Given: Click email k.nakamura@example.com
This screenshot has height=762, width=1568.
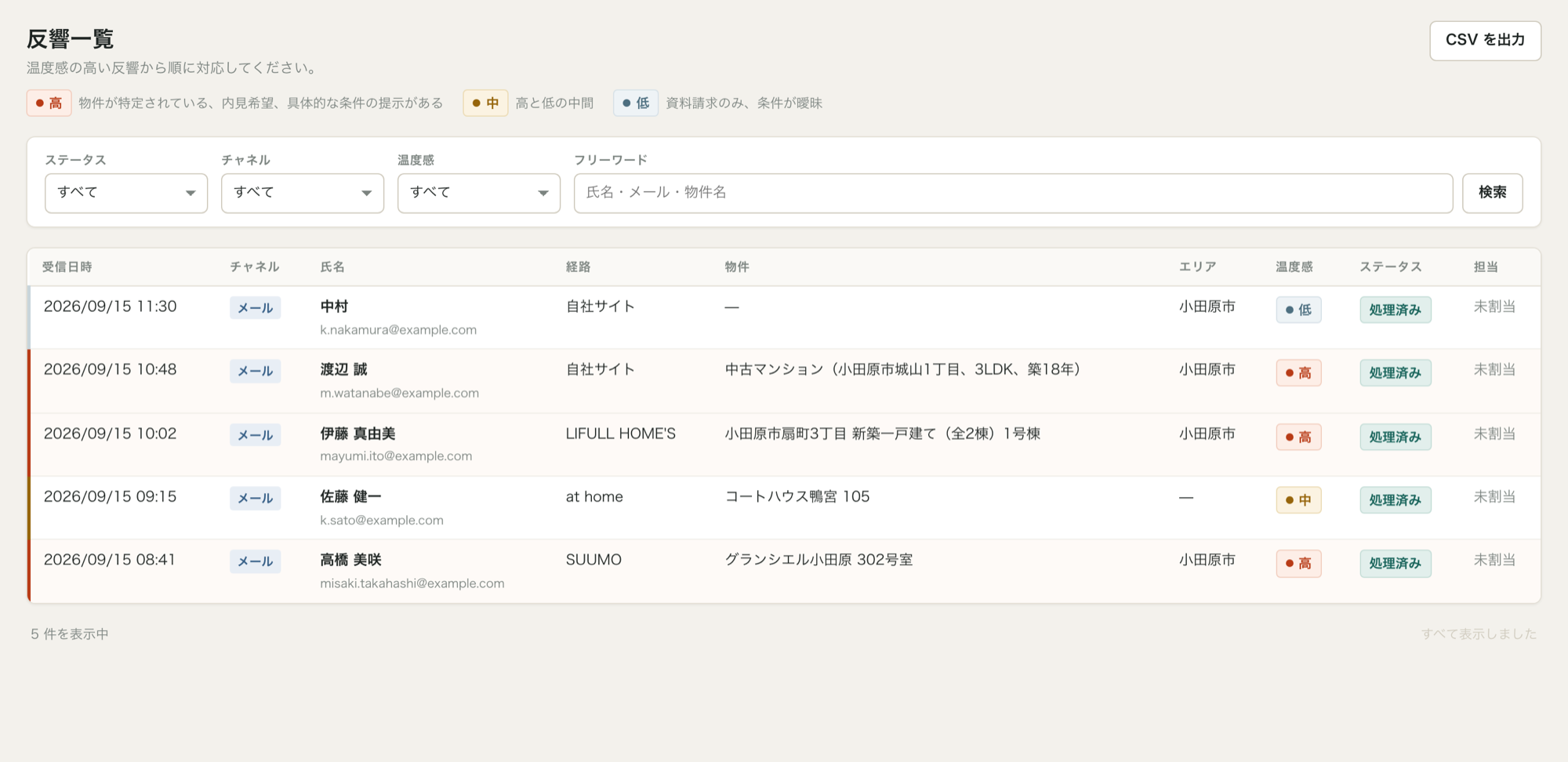Looking at the screenshot, I should point(398,330).
